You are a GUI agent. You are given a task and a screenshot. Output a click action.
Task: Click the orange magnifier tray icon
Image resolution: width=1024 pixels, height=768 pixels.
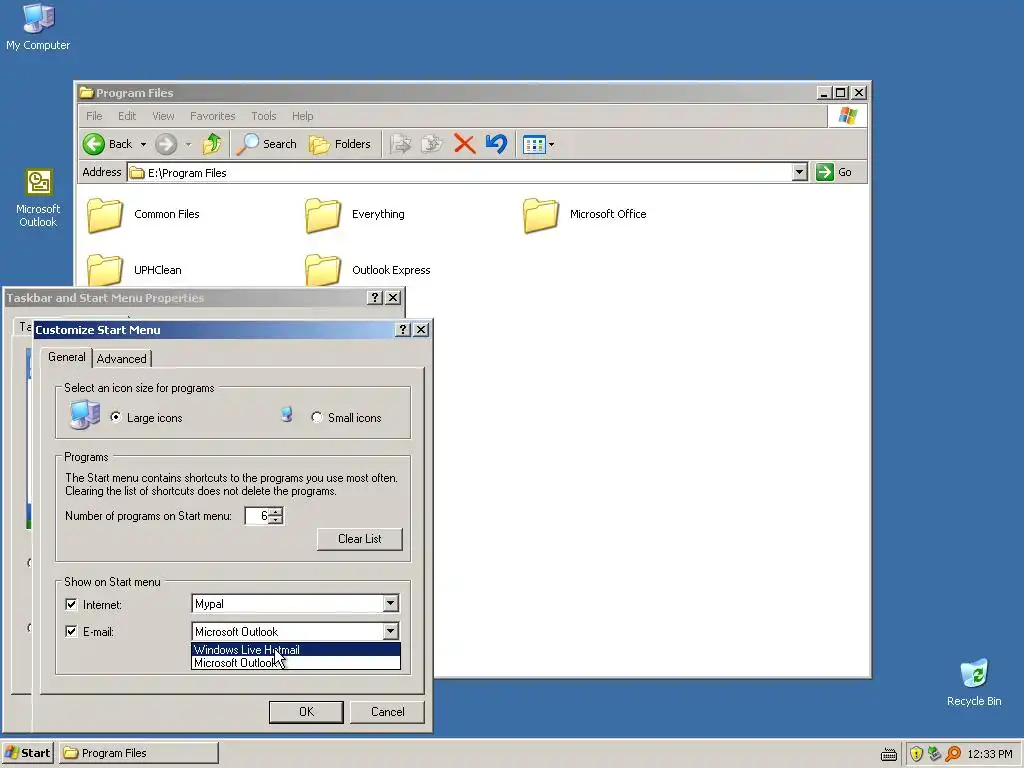click(953, 754)
